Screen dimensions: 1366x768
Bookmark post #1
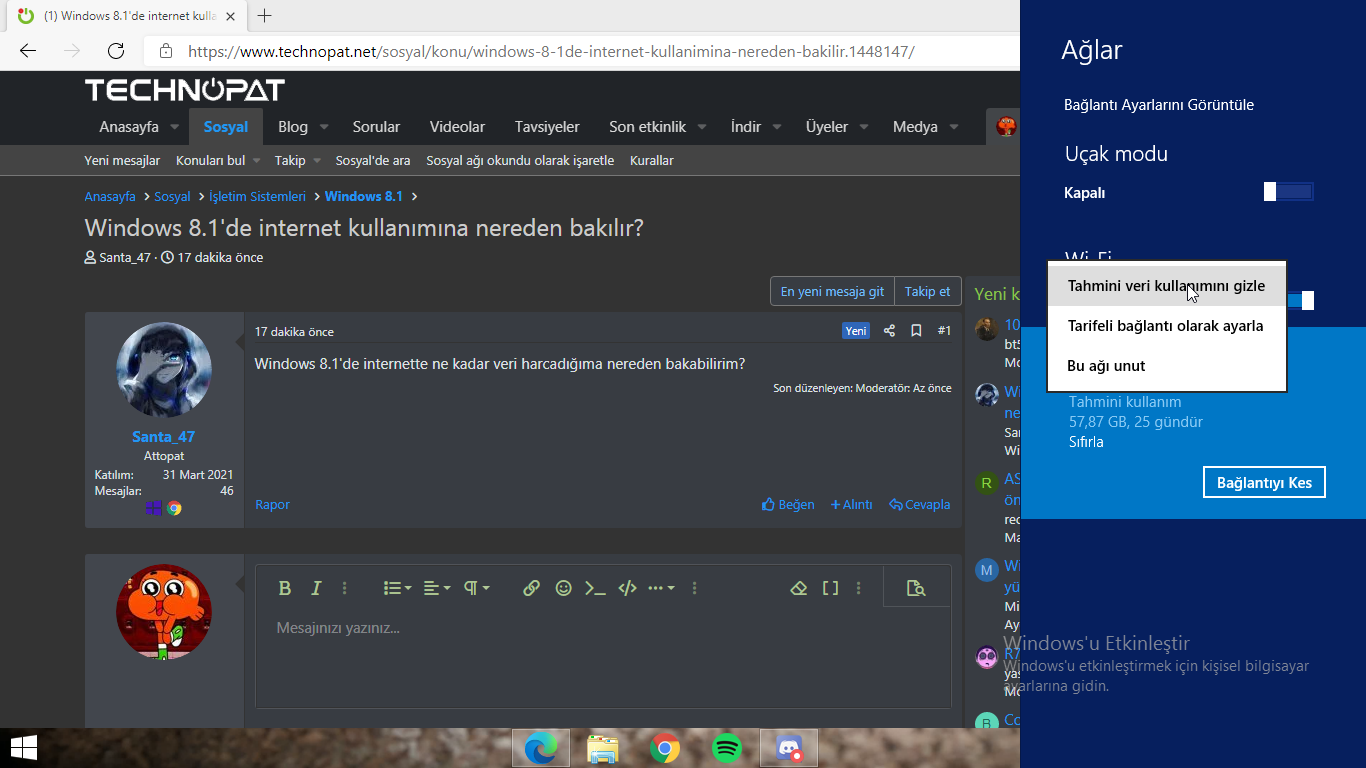pos(916,331)
